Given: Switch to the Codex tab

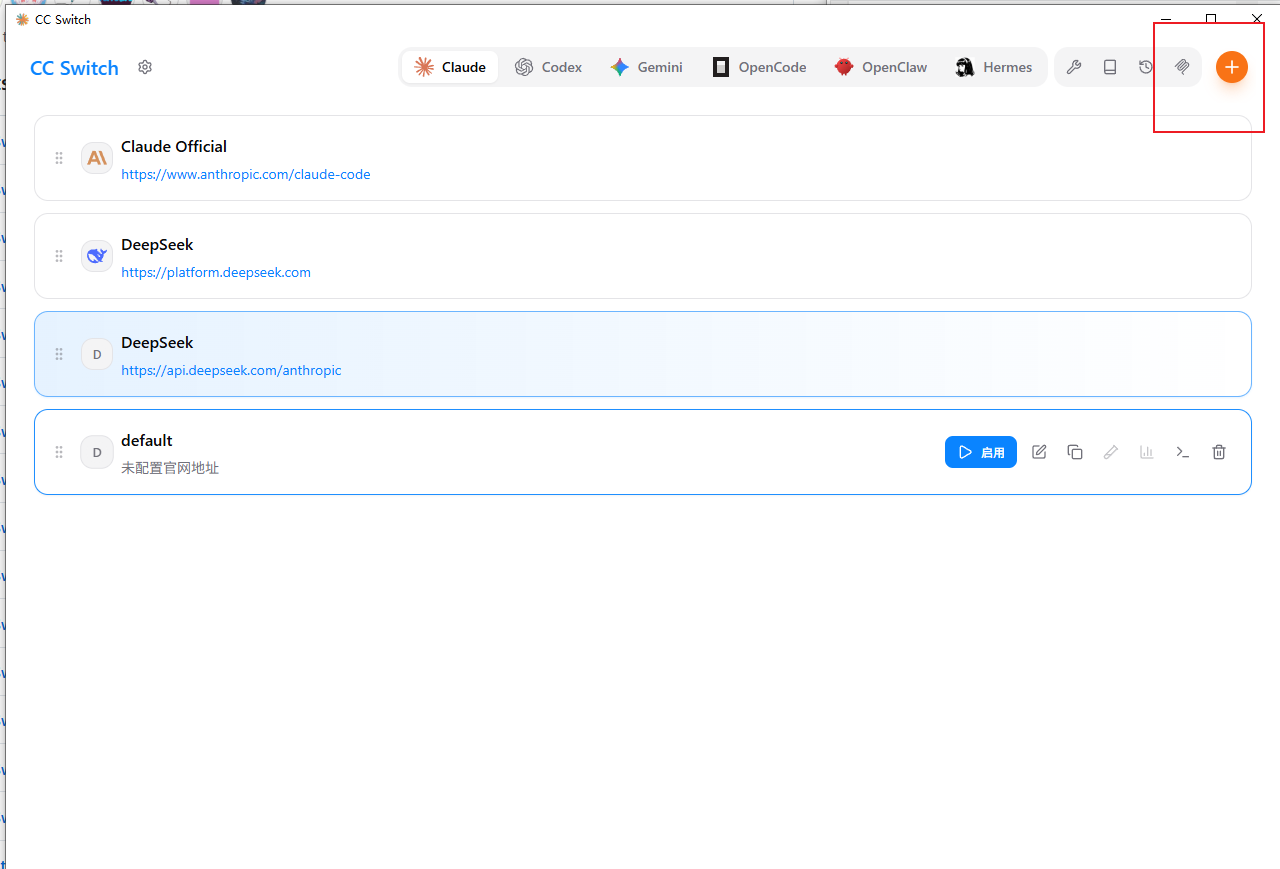Looking at the screenshot, I should click(x=548, y=67).
